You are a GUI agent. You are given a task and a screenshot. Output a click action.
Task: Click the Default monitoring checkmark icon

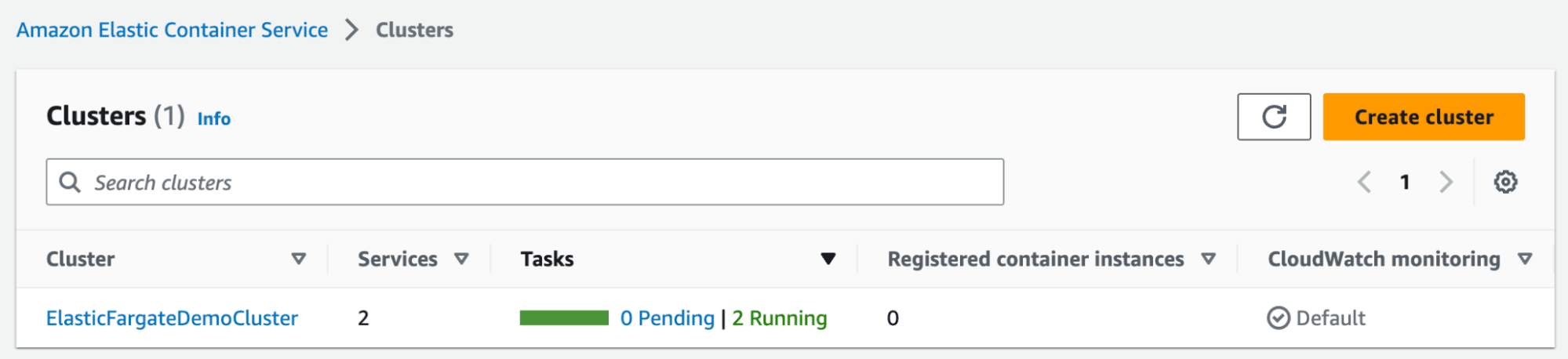coord(1278,318)
